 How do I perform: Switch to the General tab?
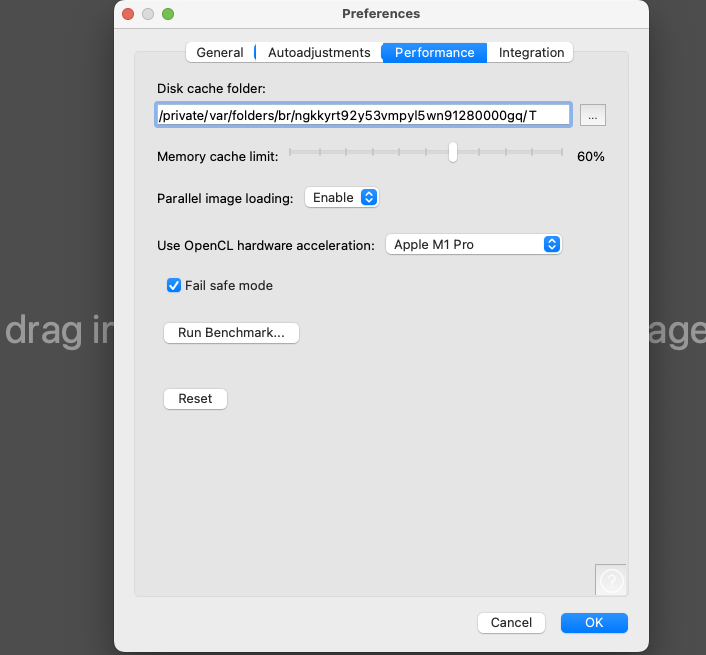(220, 53)
